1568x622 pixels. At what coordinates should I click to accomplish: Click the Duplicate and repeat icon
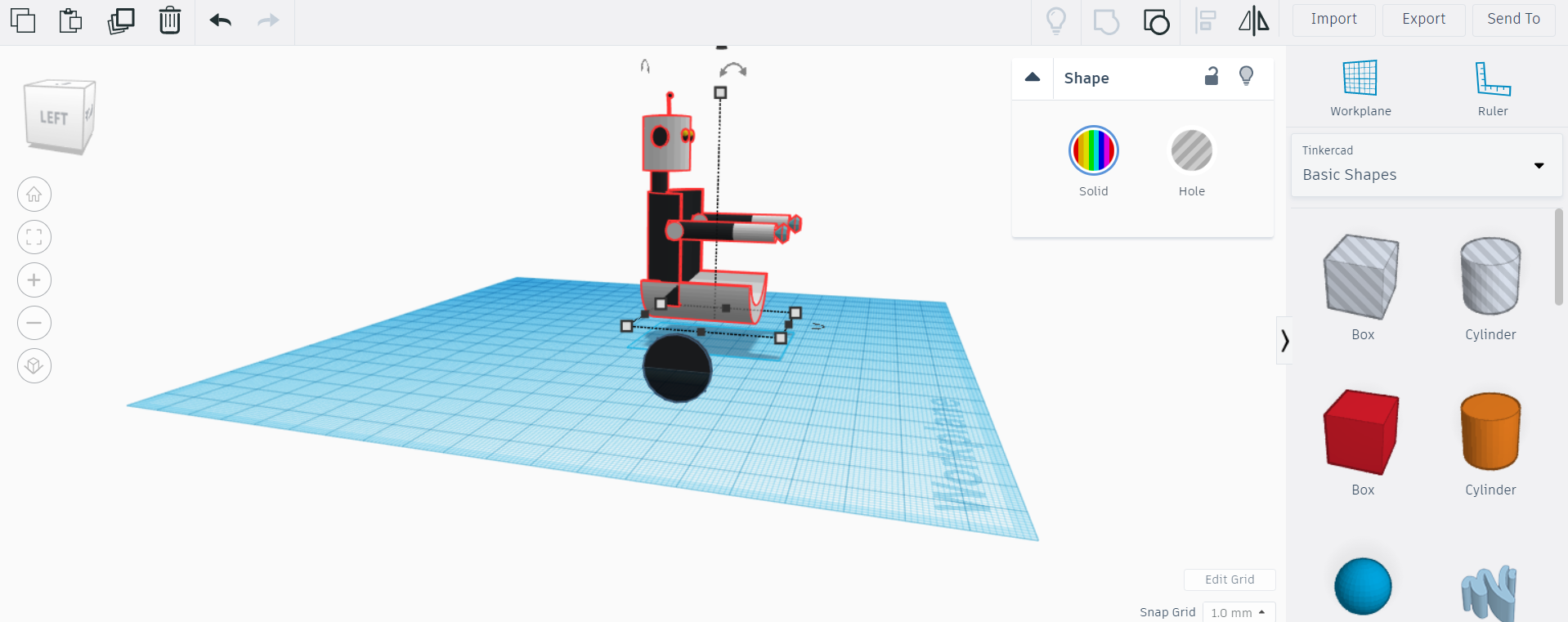121,20
